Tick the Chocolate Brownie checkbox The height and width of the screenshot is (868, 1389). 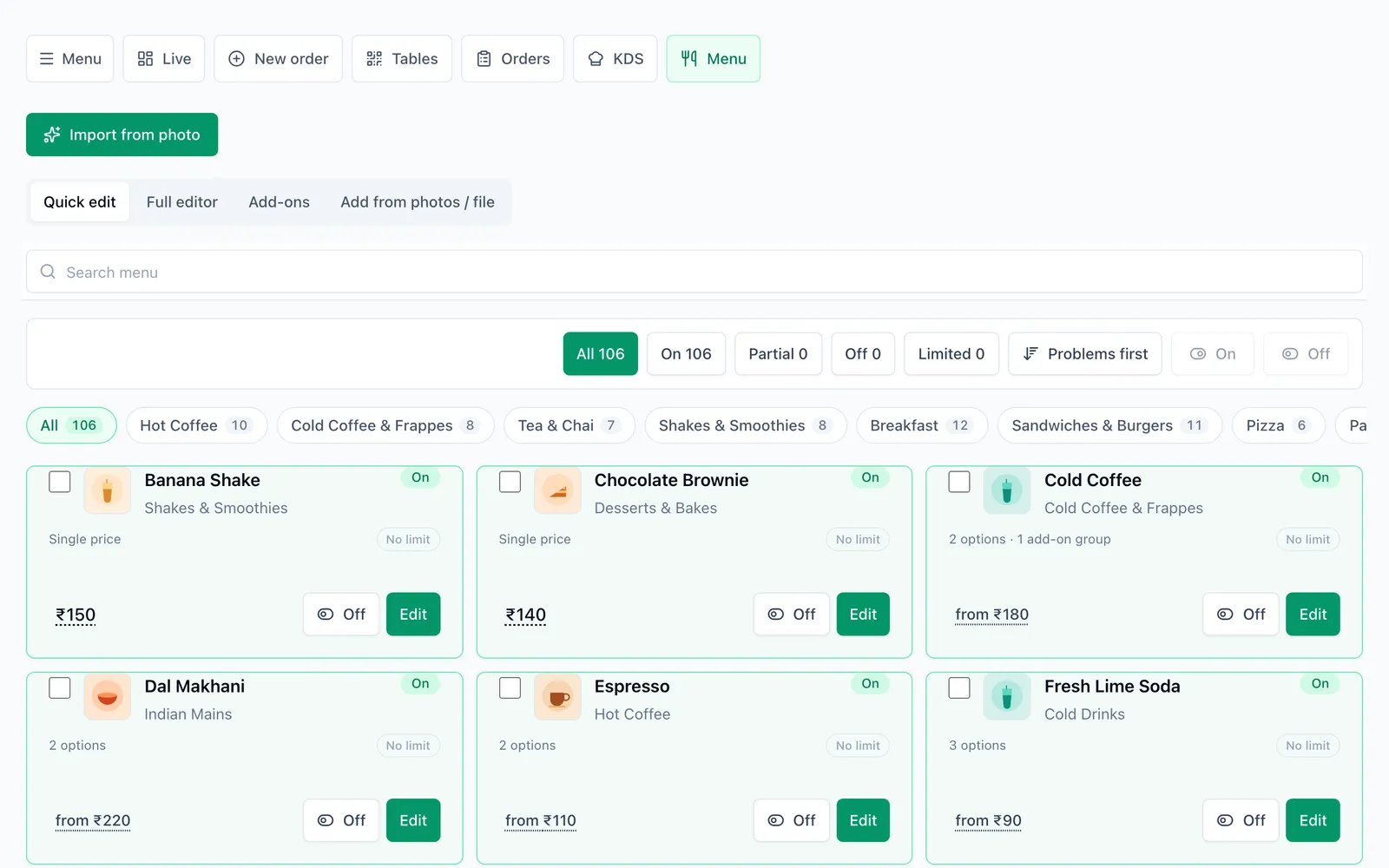[510, 482]
